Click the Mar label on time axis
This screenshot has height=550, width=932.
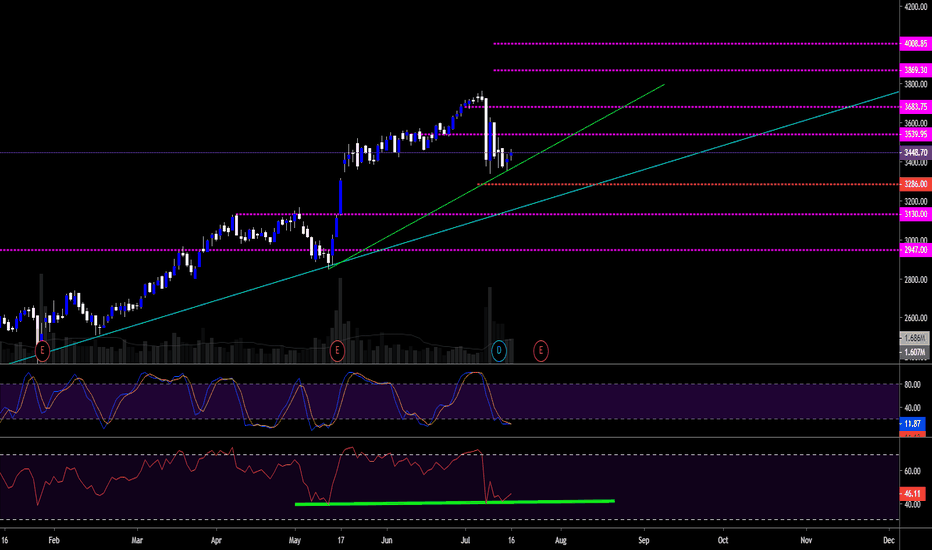click(137, 540)
